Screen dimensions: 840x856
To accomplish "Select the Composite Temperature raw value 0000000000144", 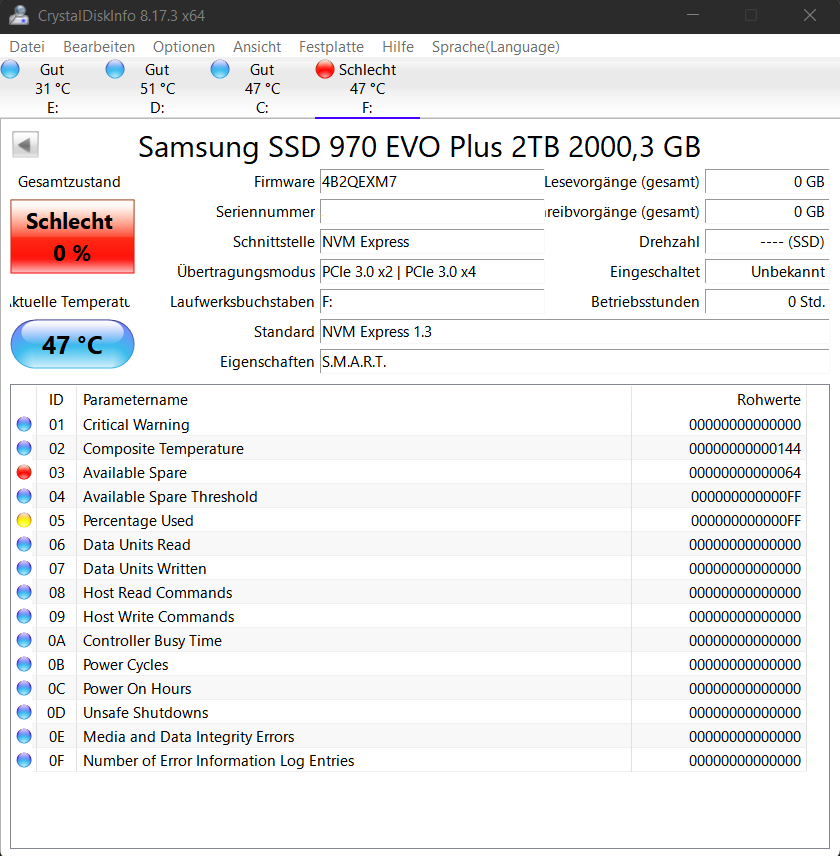I will point(744,449).
